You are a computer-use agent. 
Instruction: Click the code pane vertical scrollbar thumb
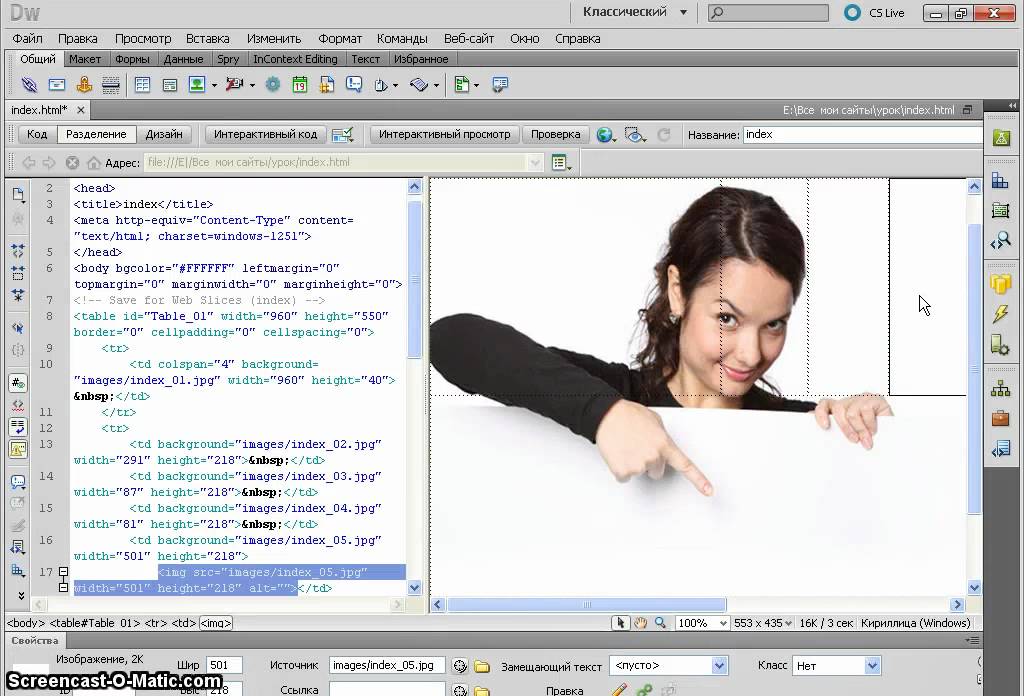pyautogui.click(x=414, y=279)
